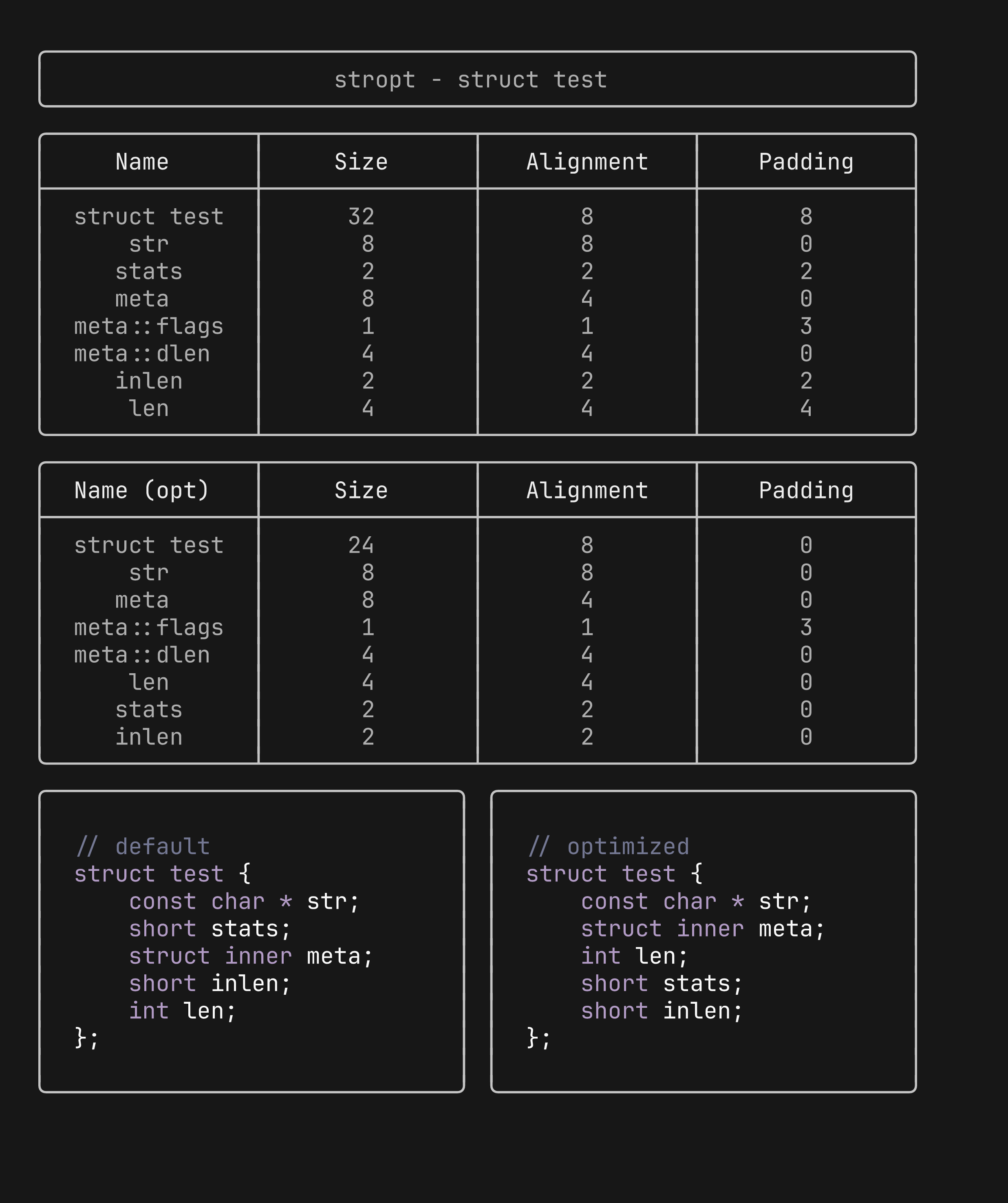
Task: Select "short stats;" line in optimized struct code
Action: pos(662,984)
